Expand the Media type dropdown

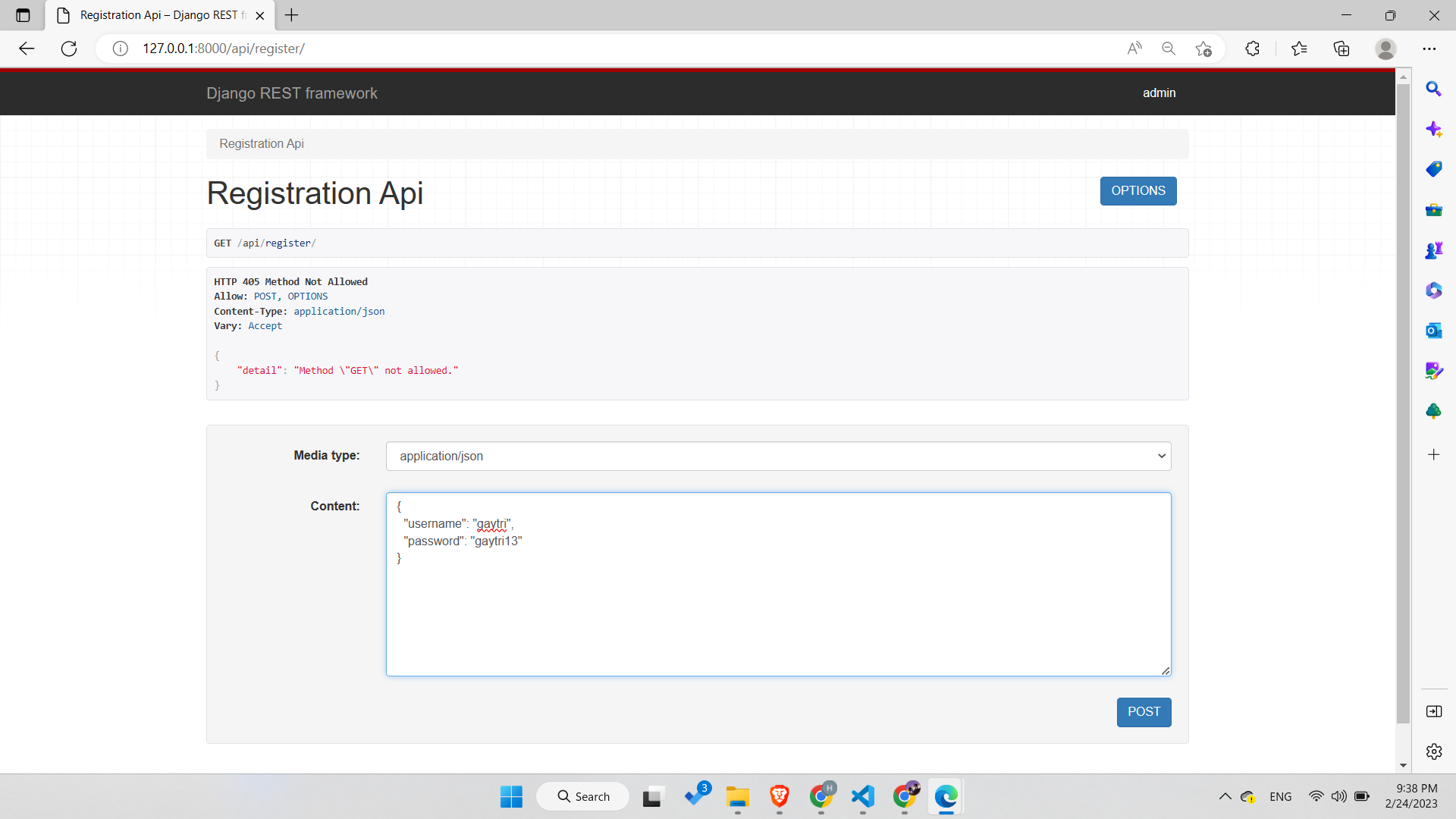(x=778, y=456)
